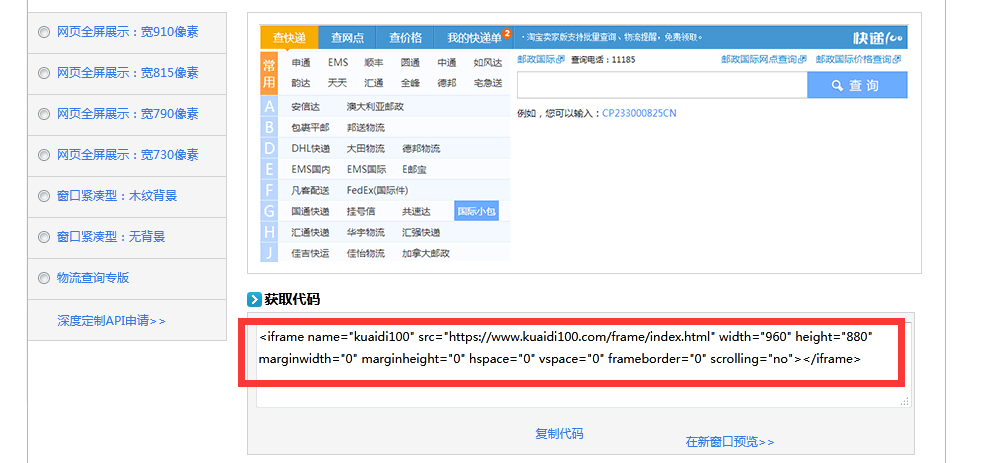The height and width of the screenshot is (463, 989).
Task: Click the badge on 我的快递单 tab
Action: (x=507, y=33)
